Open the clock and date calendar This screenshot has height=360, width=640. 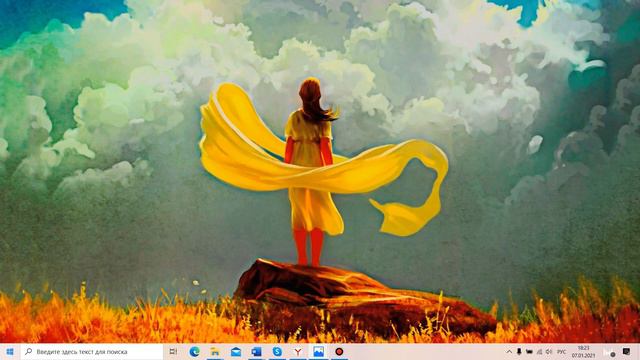[x=584, y=351]
